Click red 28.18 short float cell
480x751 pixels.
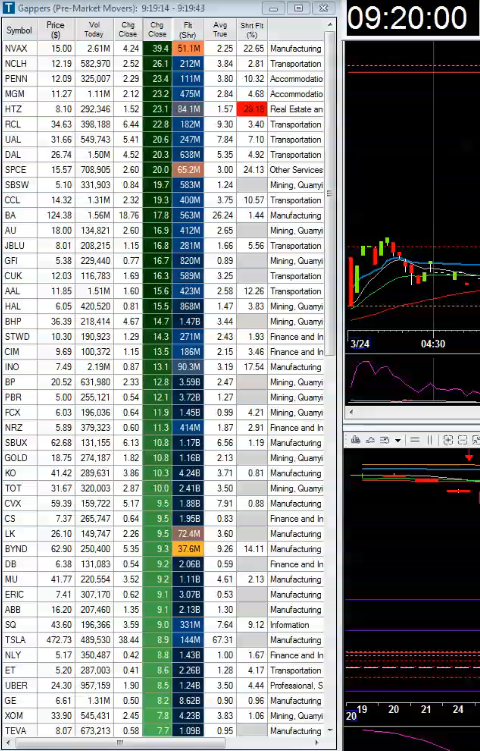click(x=252, y=109)
